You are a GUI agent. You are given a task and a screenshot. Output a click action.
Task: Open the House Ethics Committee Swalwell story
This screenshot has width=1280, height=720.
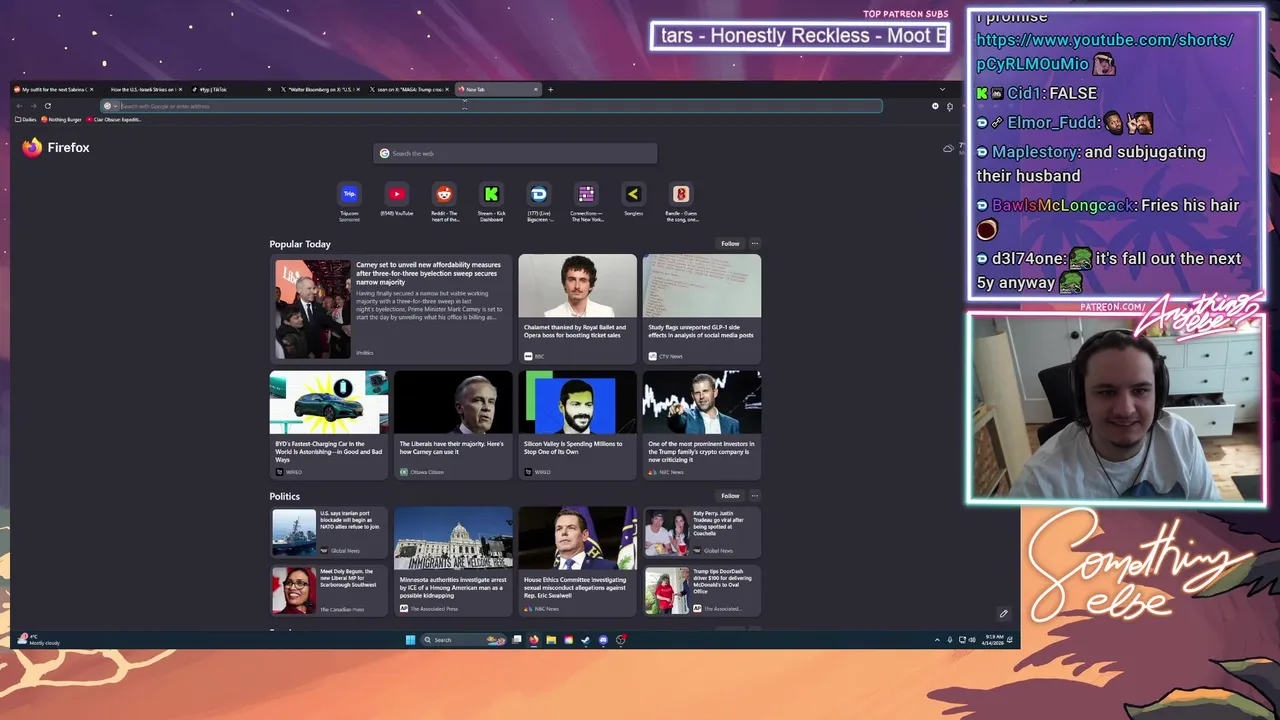tap(577, 560)
